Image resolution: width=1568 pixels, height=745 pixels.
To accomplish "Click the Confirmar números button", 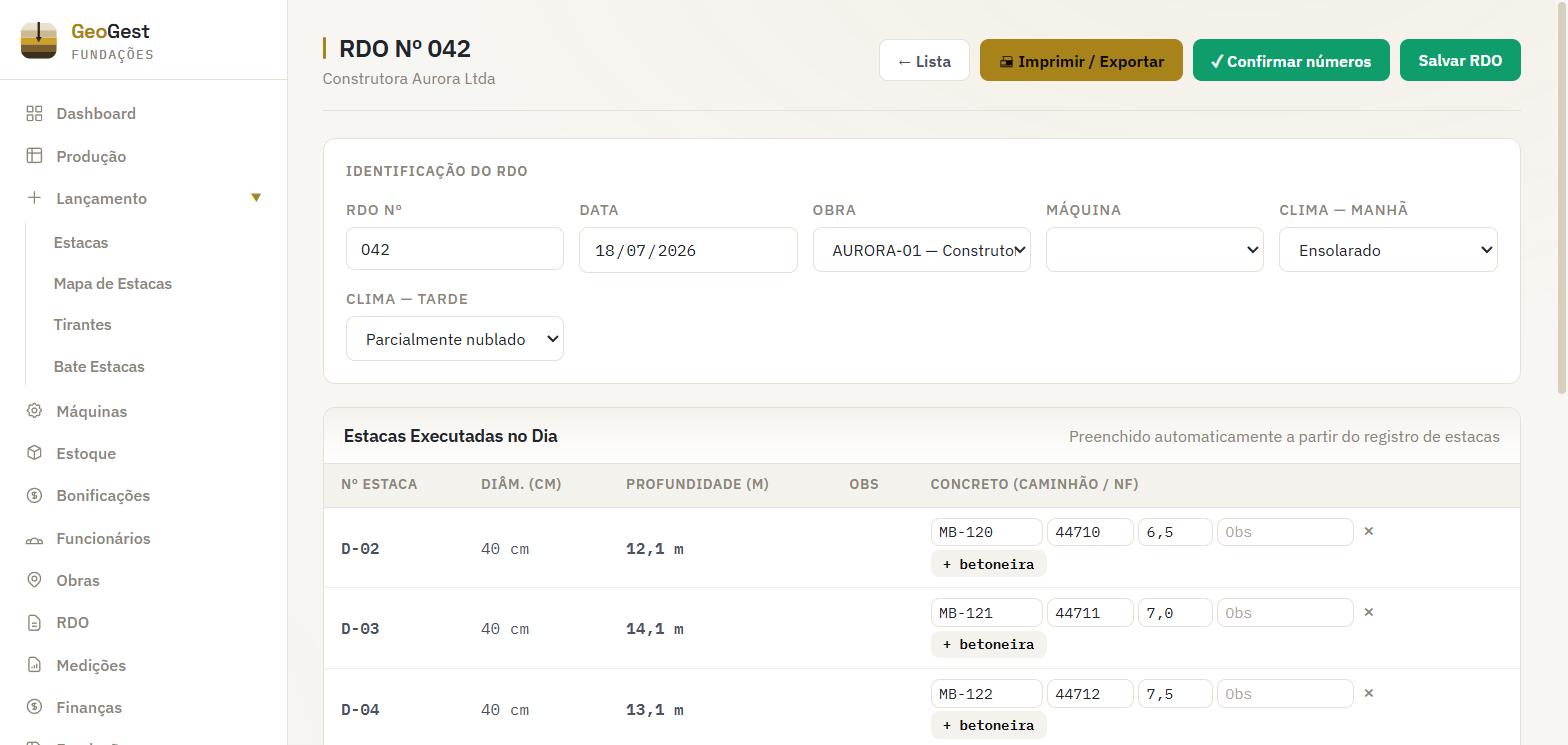I will point(1291,61).
